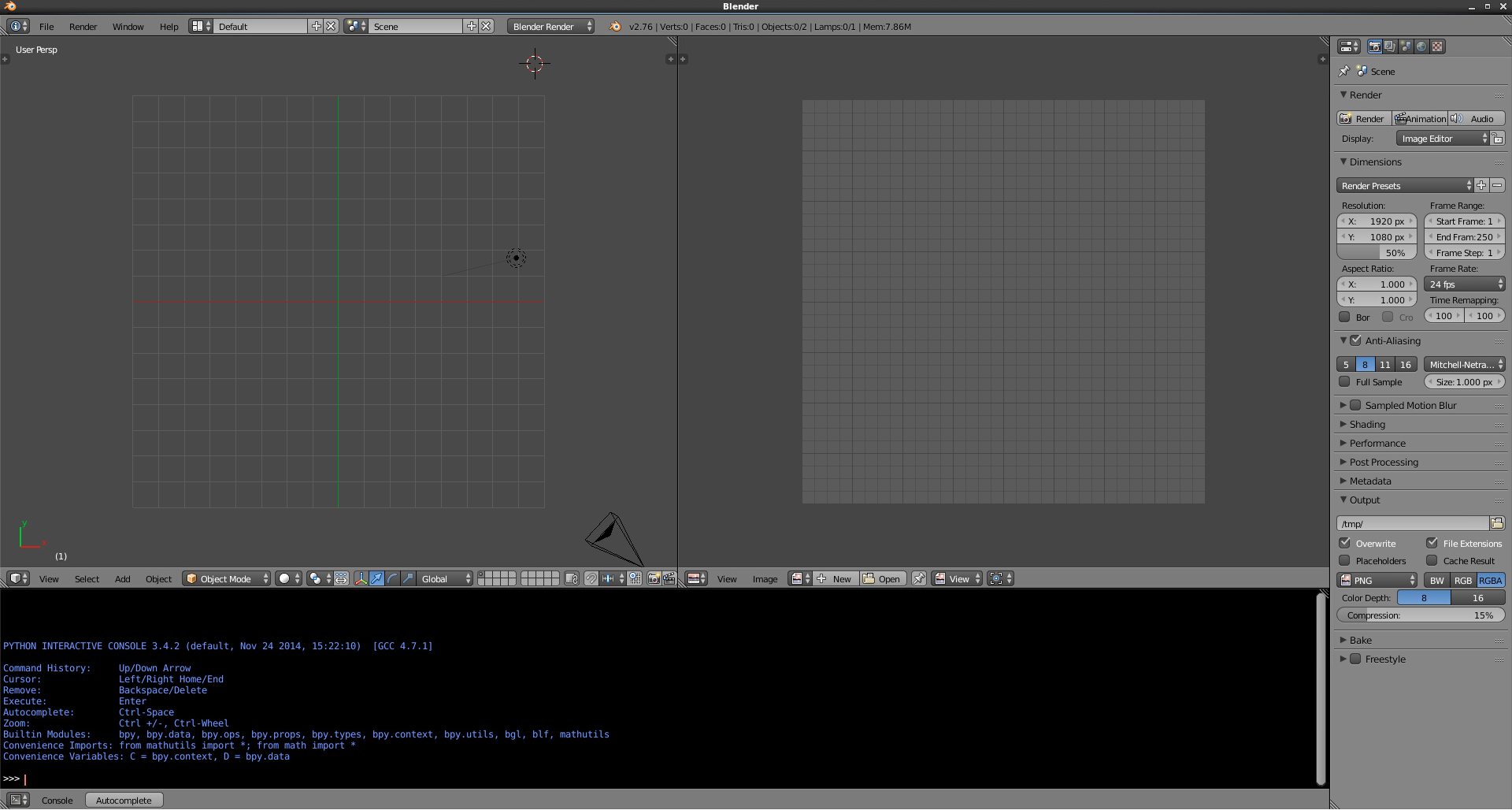Open the Blender Render engine dropdown
Screen dimensions: 1512x810
[550, 27]
